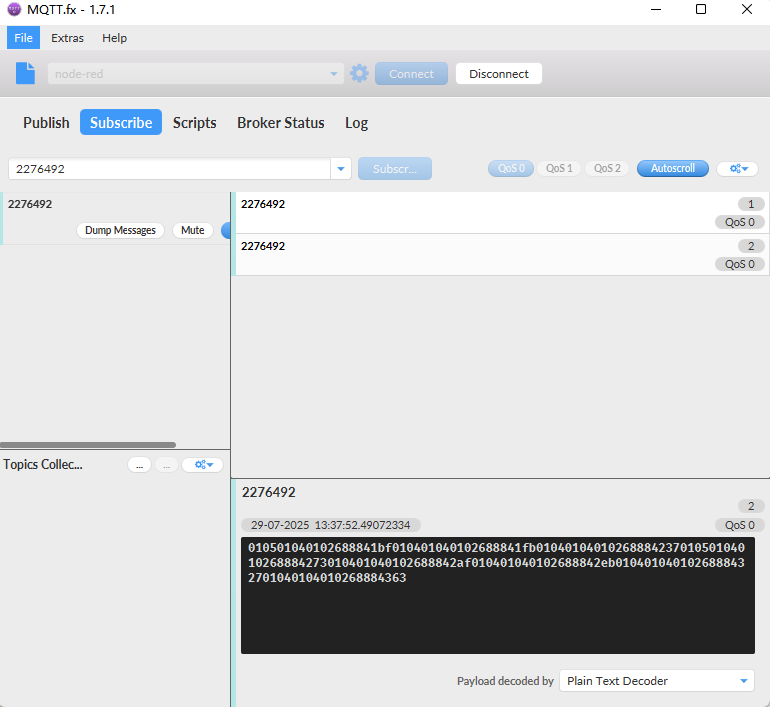Open subscribe options gear dropdown near Autoscroll
Screen dimensions: 770x707
738,168
